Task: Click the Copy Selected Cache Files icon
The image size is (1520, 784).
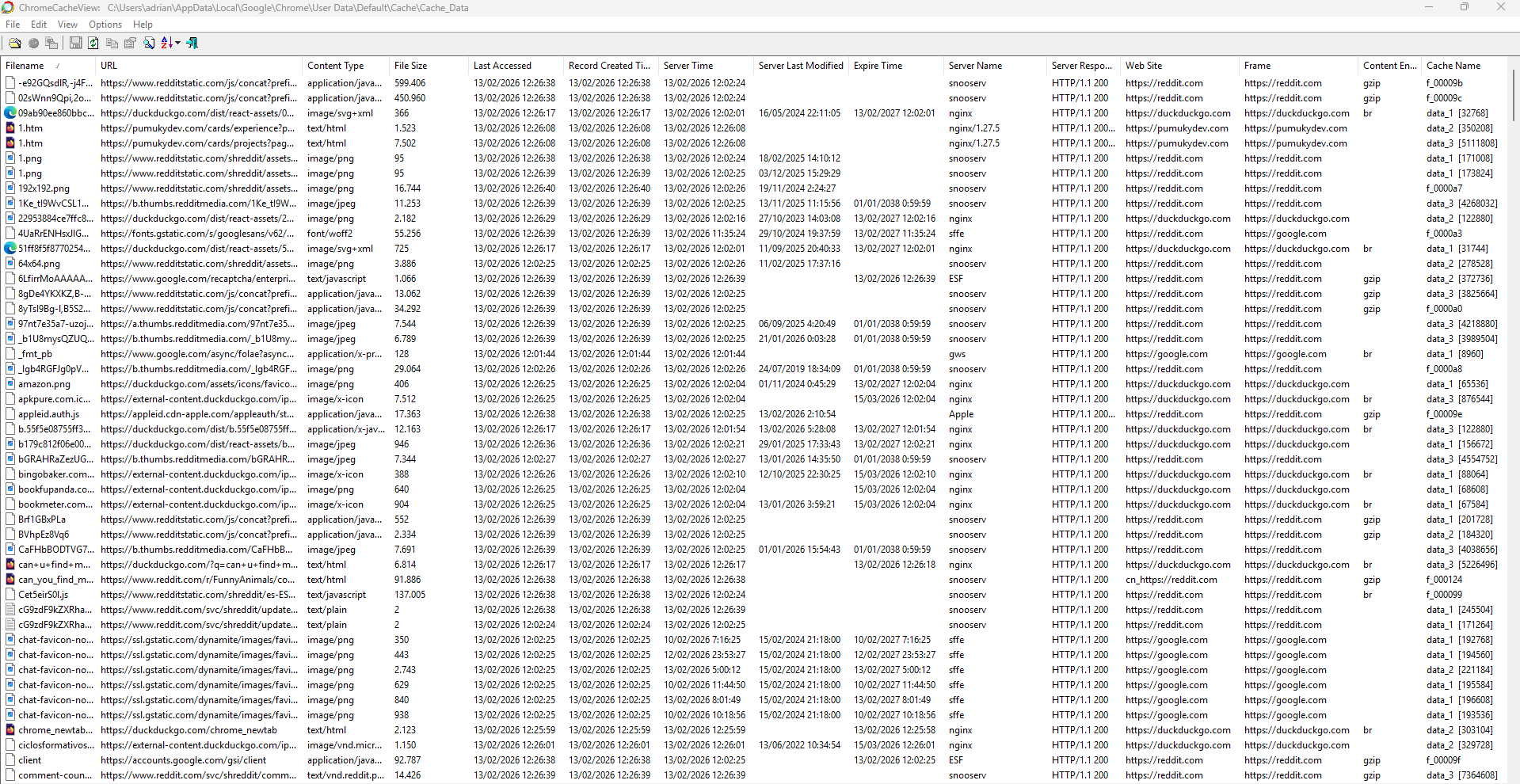Action: tap(51, 43)
